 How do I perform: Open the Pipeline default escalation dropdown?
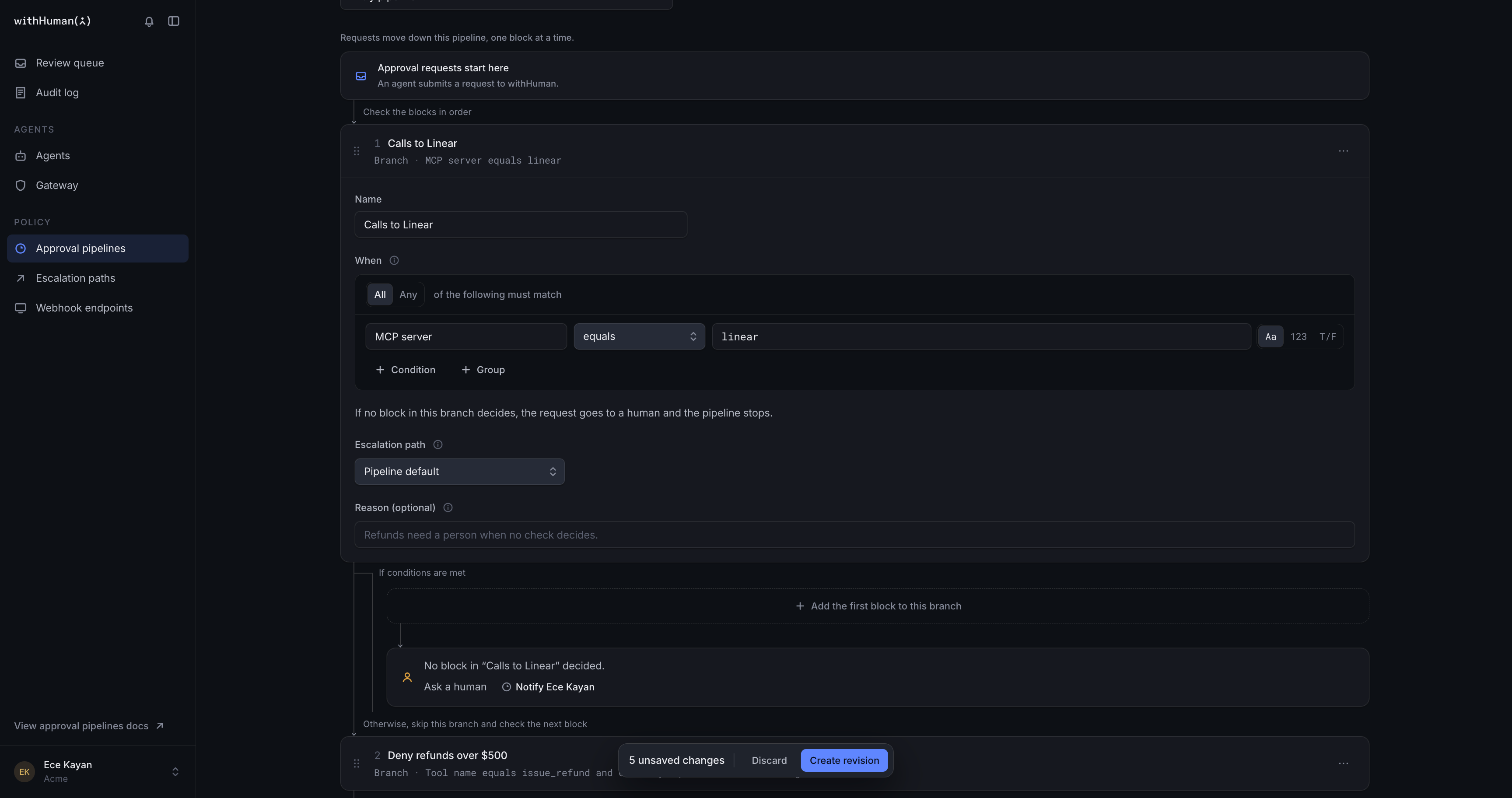(459, 472)
